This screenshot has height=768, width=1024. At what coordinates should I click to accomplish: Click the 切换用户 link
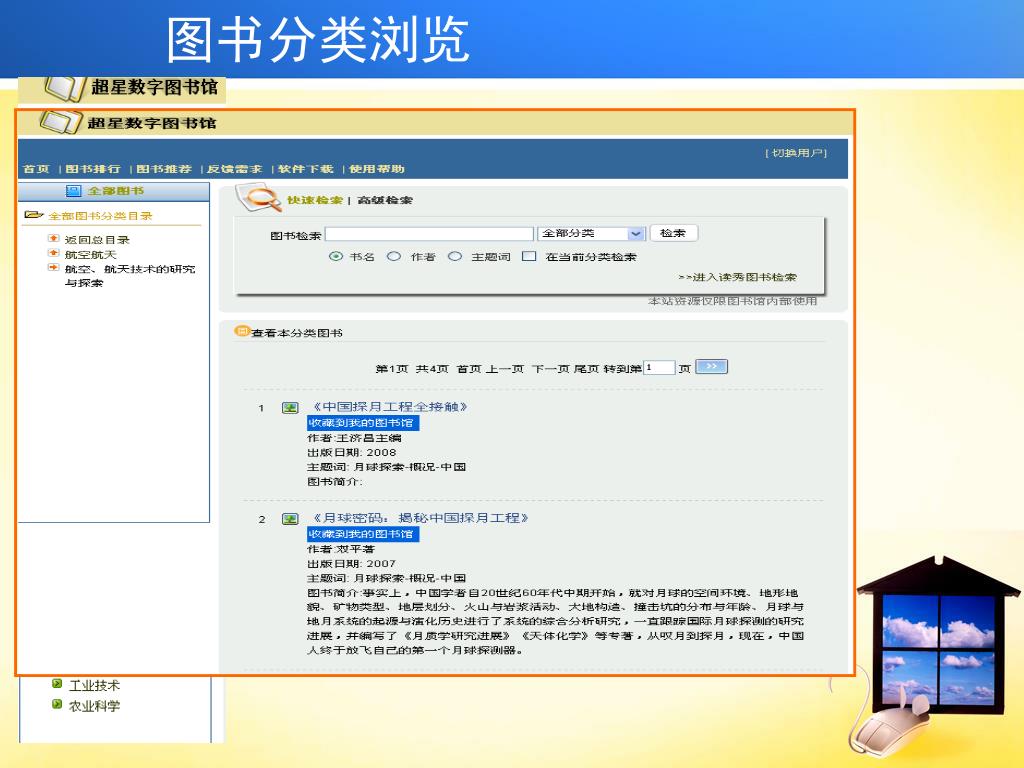click(796, 153)
